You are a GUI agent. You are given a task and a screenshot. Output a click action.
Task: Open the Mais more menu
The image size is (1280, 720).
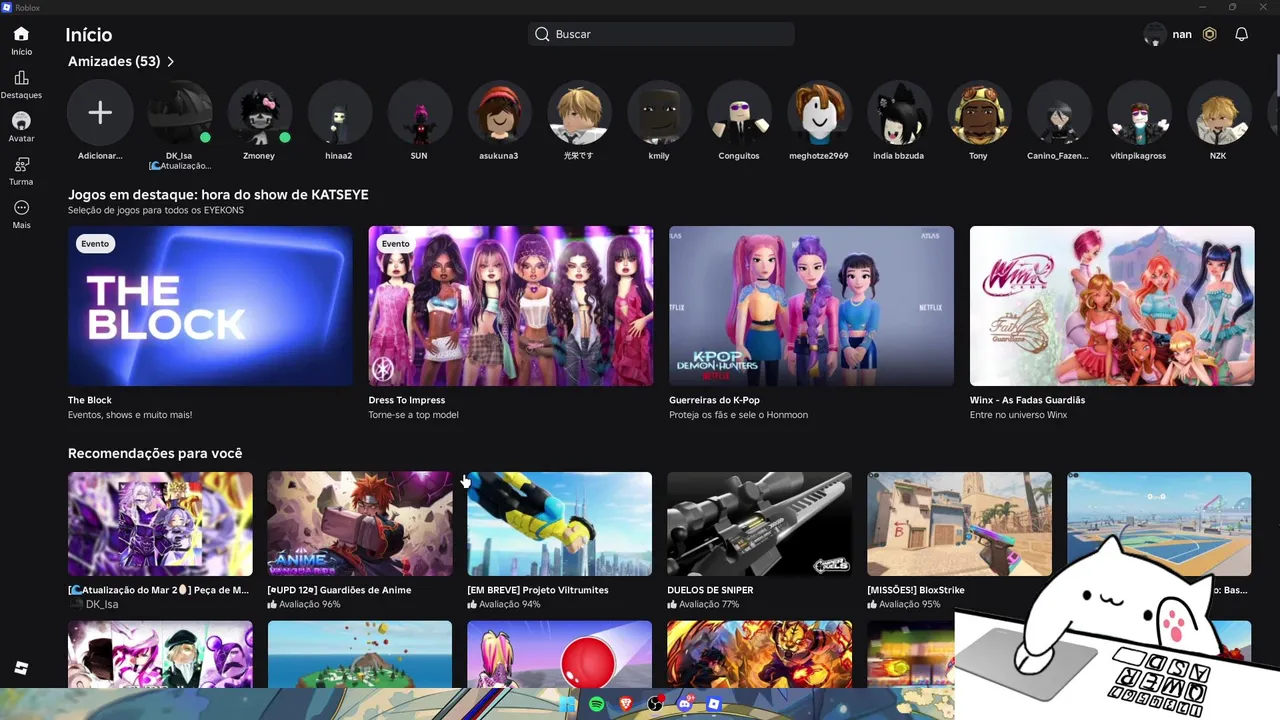[x=21, y=214]
